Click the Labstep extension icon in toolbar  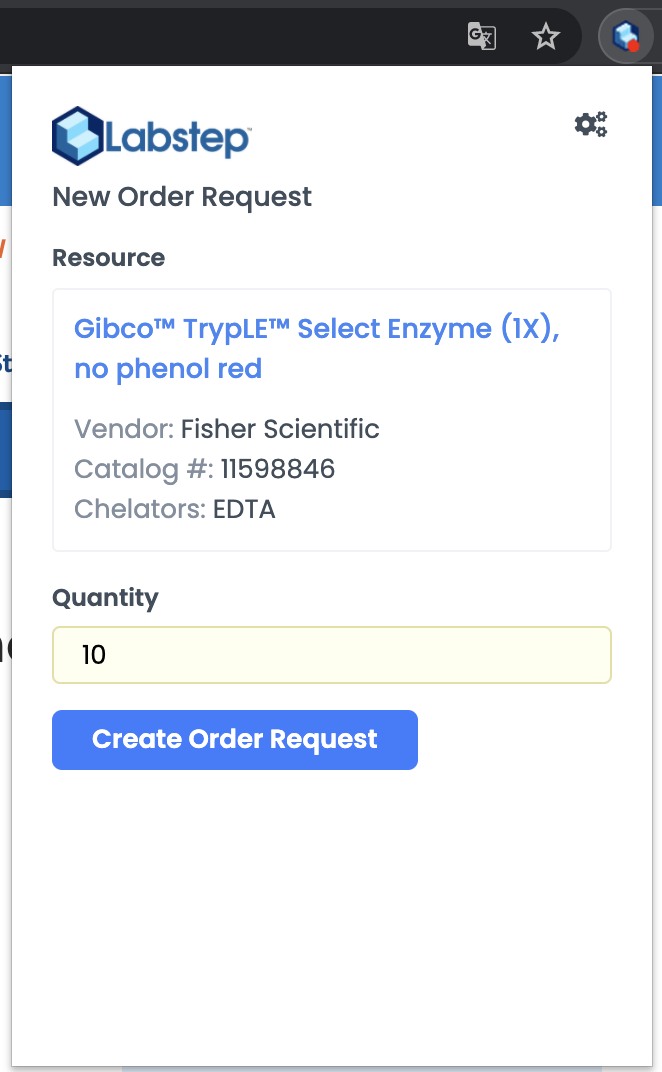click(625, 38)
